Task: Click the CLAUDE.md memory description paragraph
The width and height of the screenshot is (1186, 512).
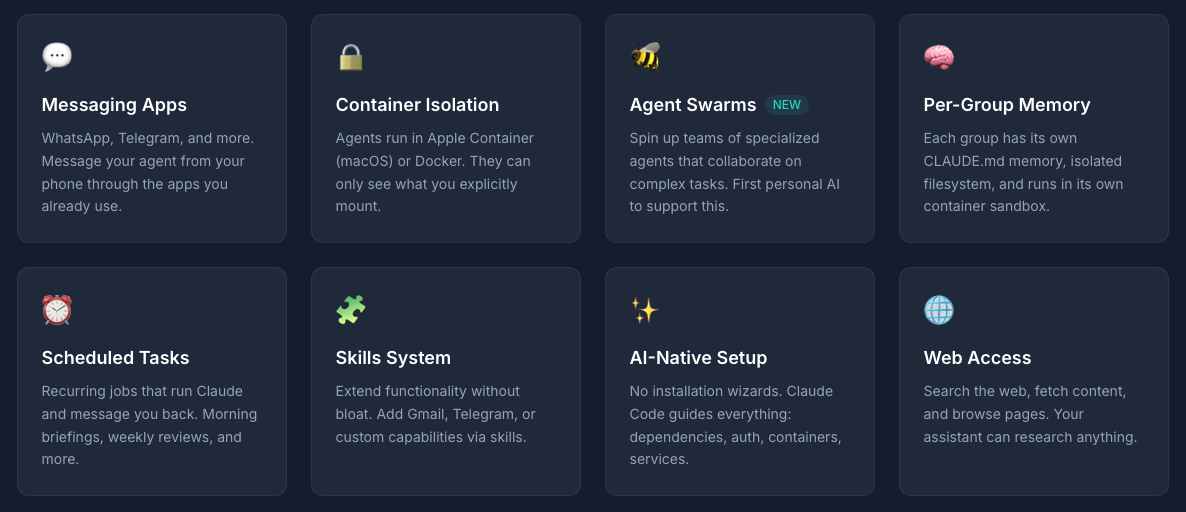Action: (1023, 172)
